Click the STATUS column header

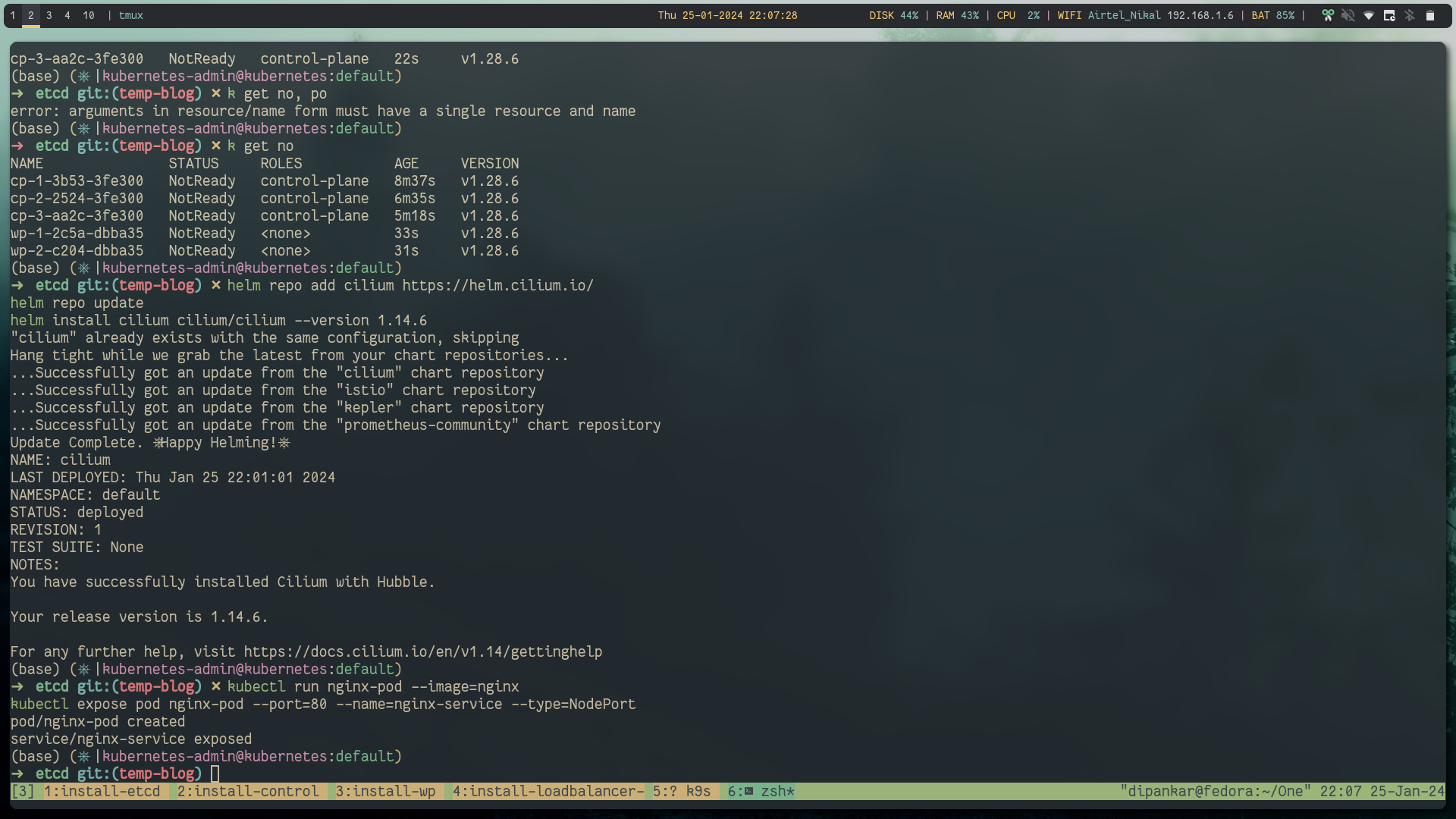tap(193, 164)
